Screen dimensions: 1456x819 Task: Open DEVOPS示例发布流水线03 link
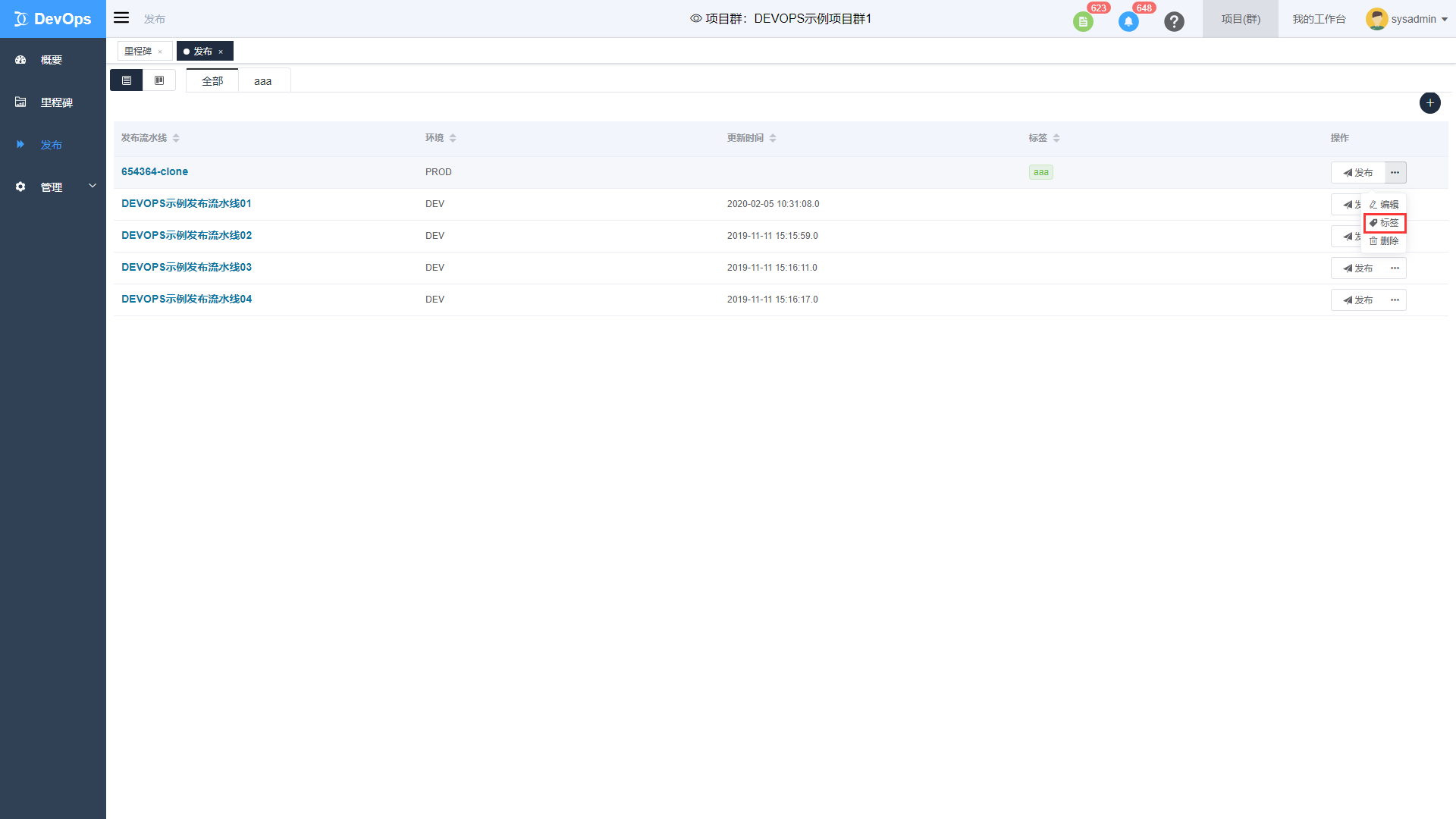point(187,268)
